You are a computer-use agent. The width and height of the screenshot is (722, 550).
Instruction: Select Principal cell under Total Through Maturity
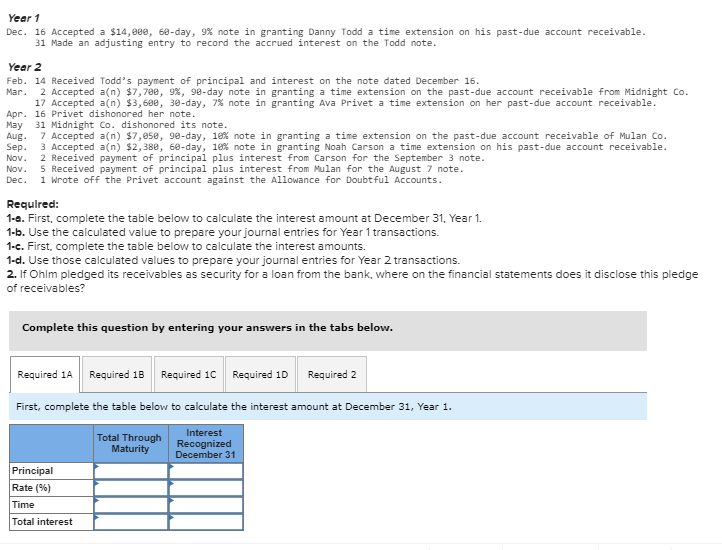tap(131, 471)
